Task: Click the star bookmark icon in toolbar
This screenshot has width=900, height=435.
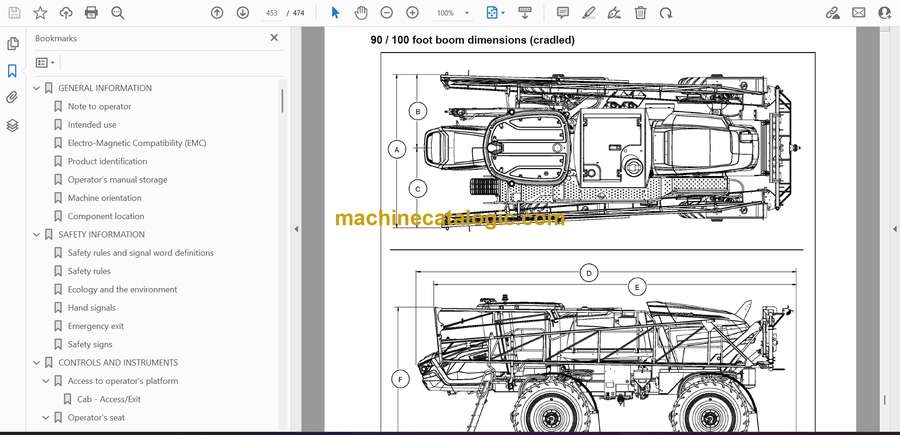Action: (x=40, y=13)
